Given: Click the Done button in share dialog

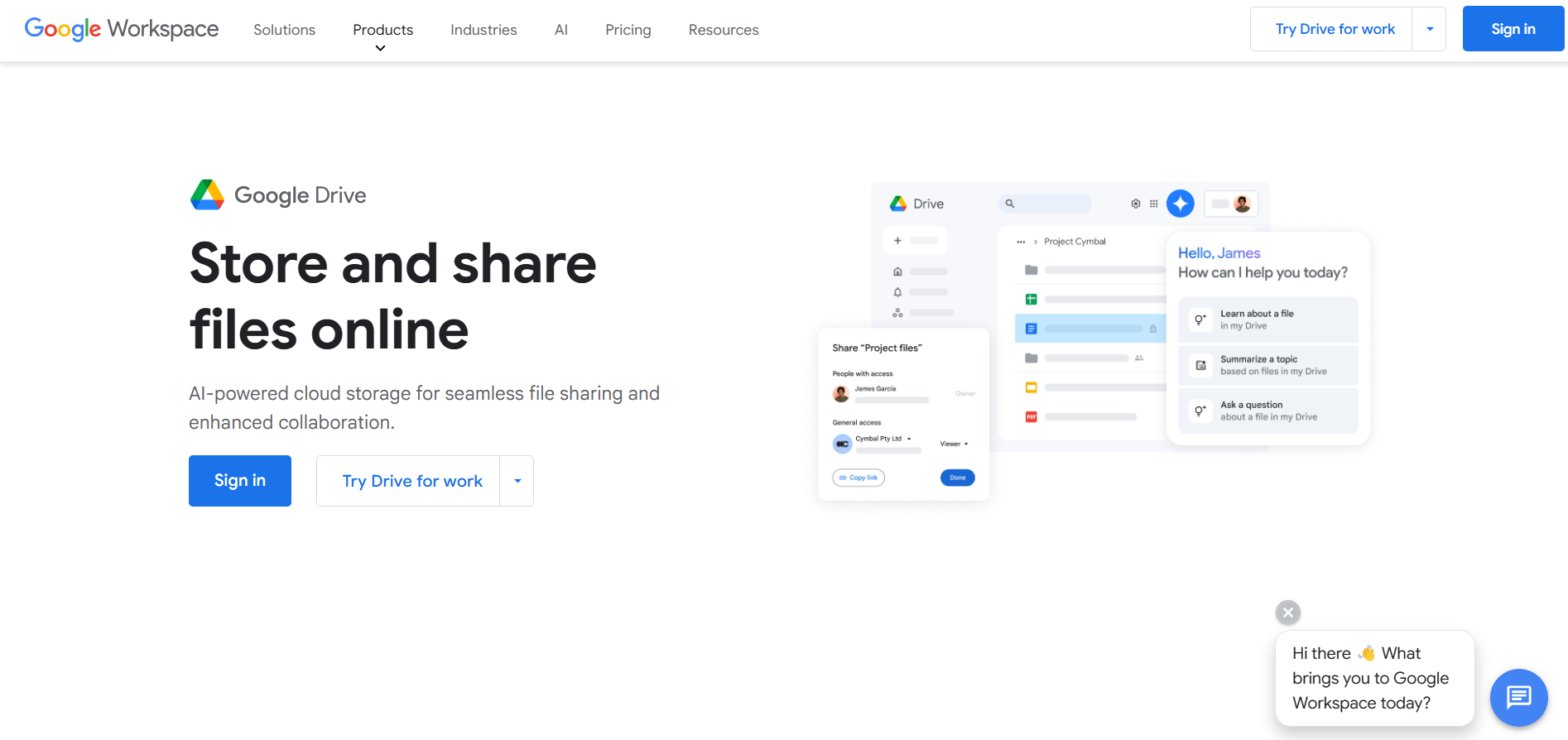Looking at the screenshot, I should click(x=958, y=478).
